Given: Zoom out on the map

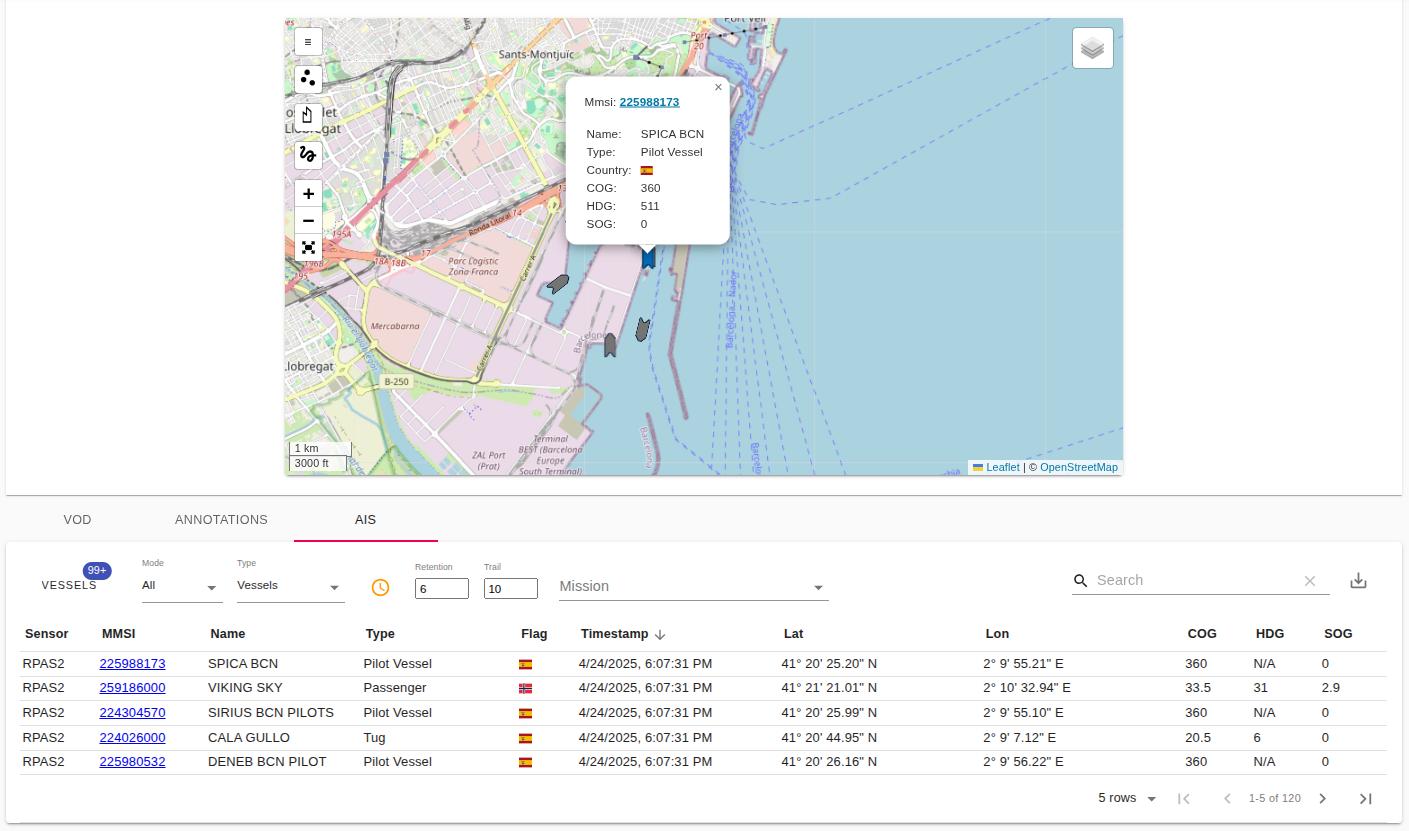Looking at the screenshot, I should click(x=308, y=221).
